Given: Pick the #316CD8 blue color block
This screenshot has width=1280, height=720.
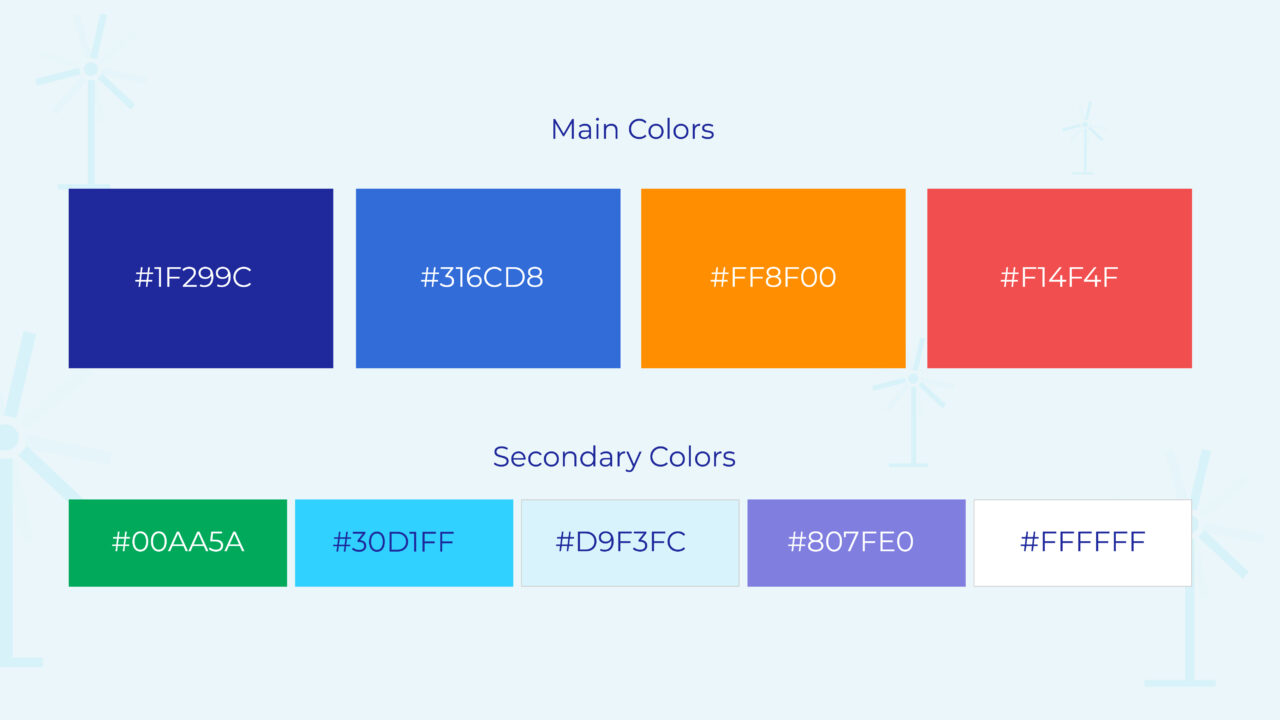Looking at the screenshot, I should (488, 278).
